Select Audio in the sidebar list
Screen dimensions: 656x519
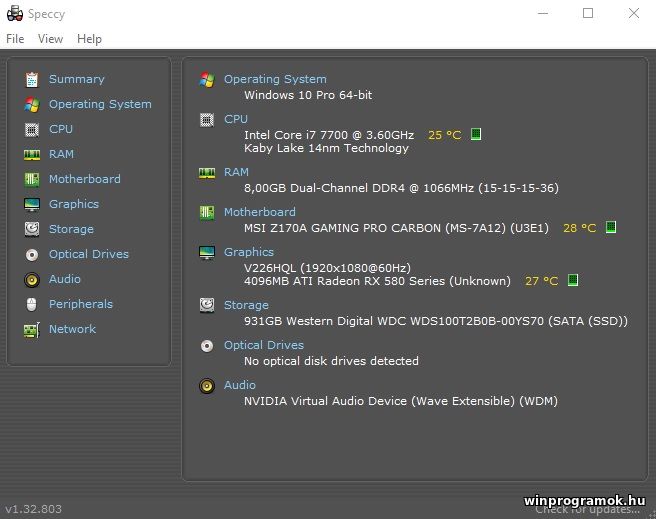[64, 279]
